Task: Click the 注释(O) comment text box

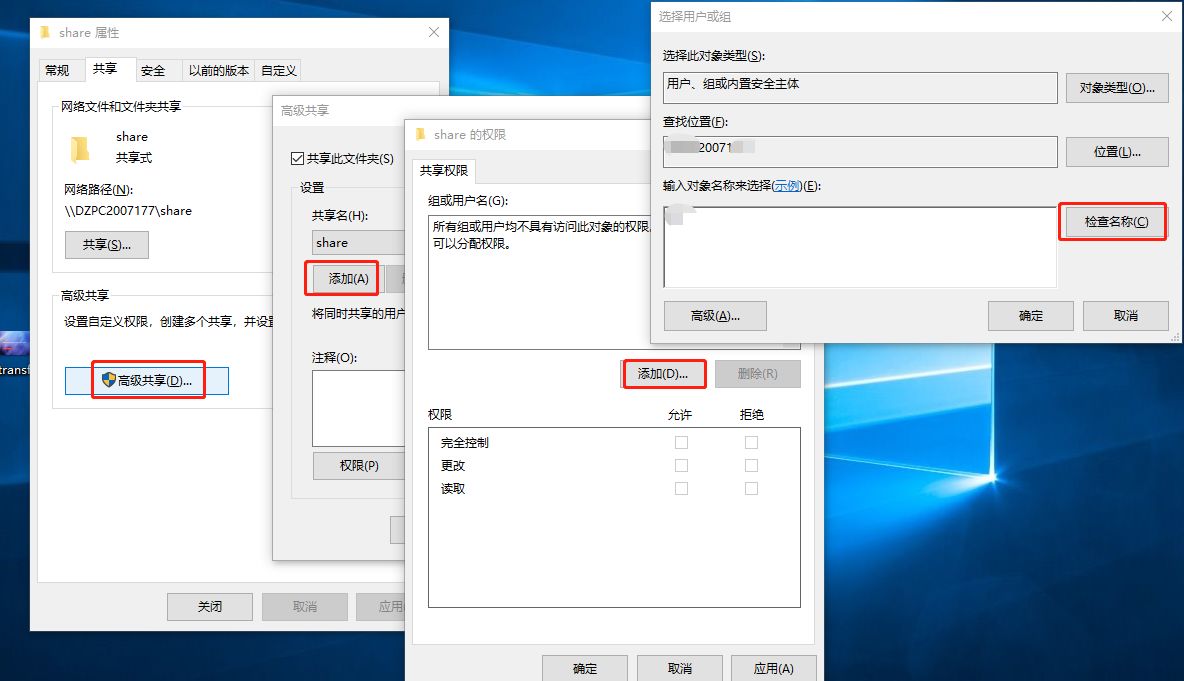Action: tap(359, 408)
